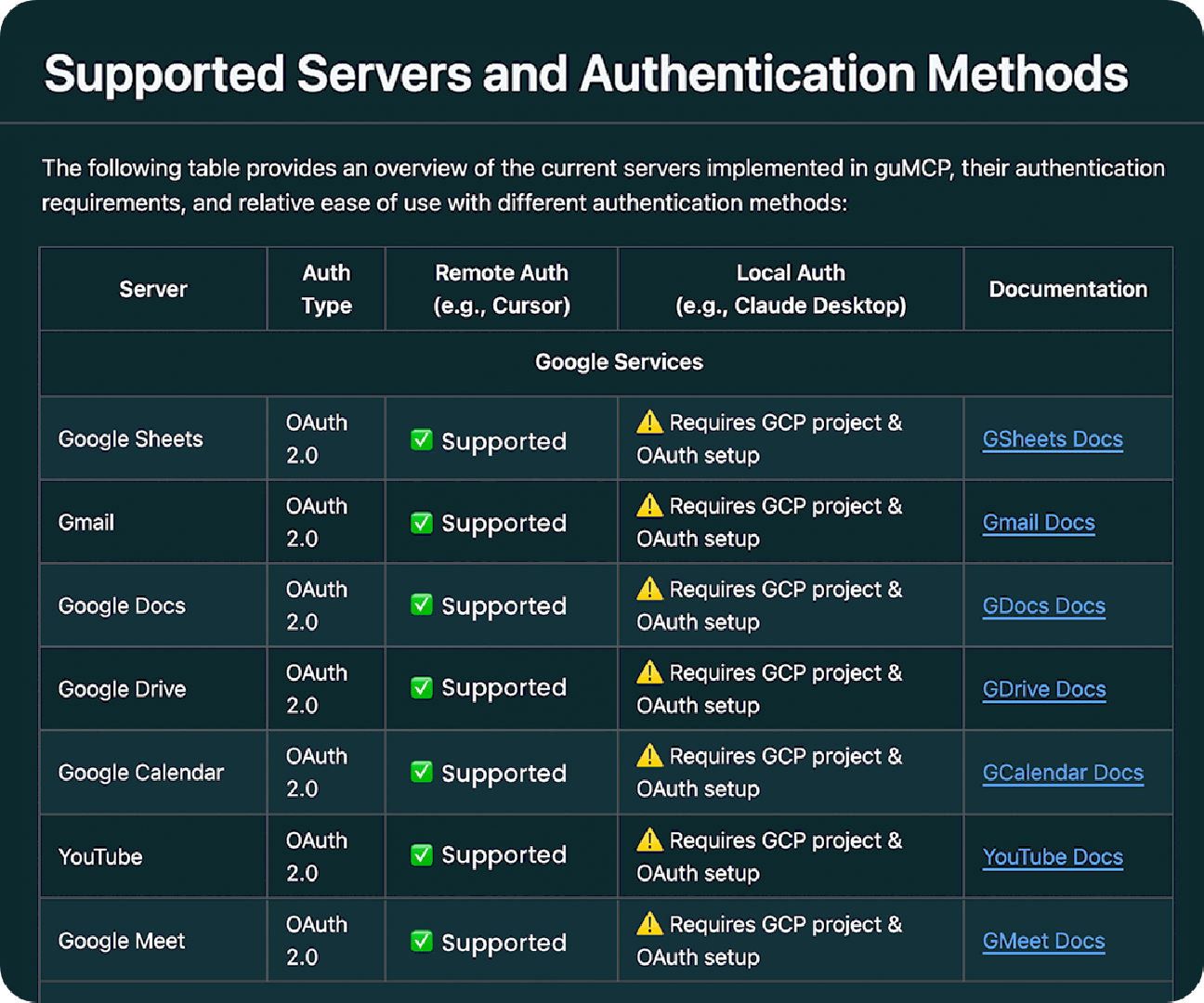Image resolution: width=1204 pixels, height=1003 pixels.
Task: Open the Gmail Docs link
Action: point(1039,523)
